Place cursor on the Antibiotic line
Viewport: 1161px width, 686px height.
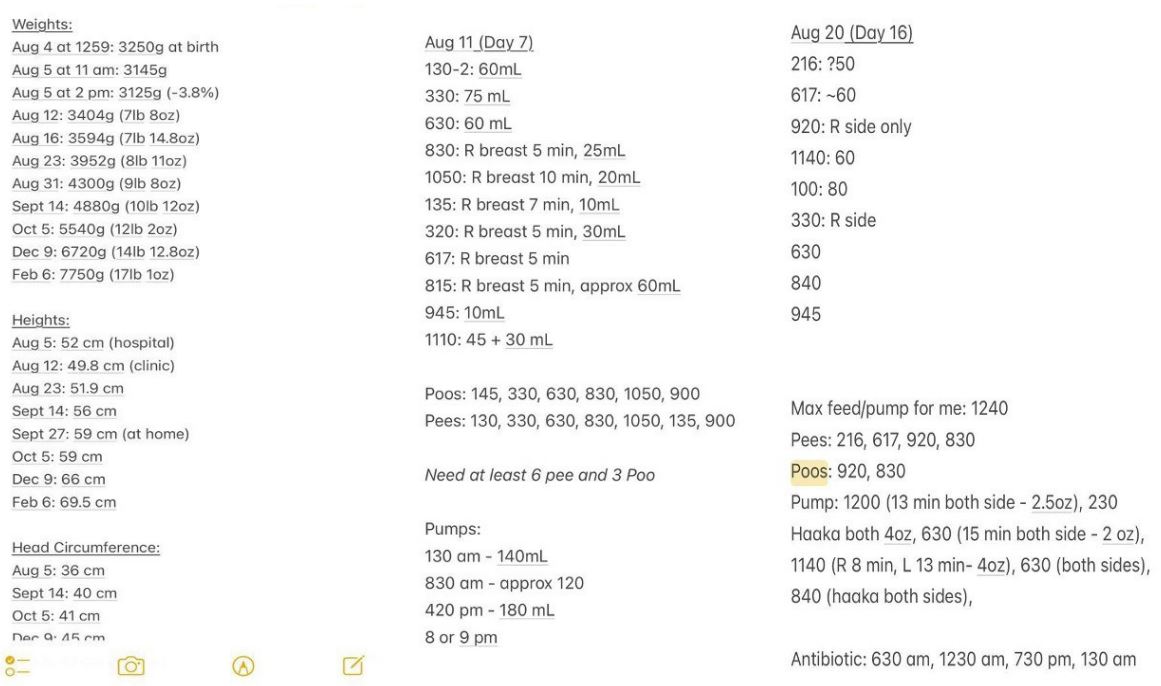click(963, 658)
